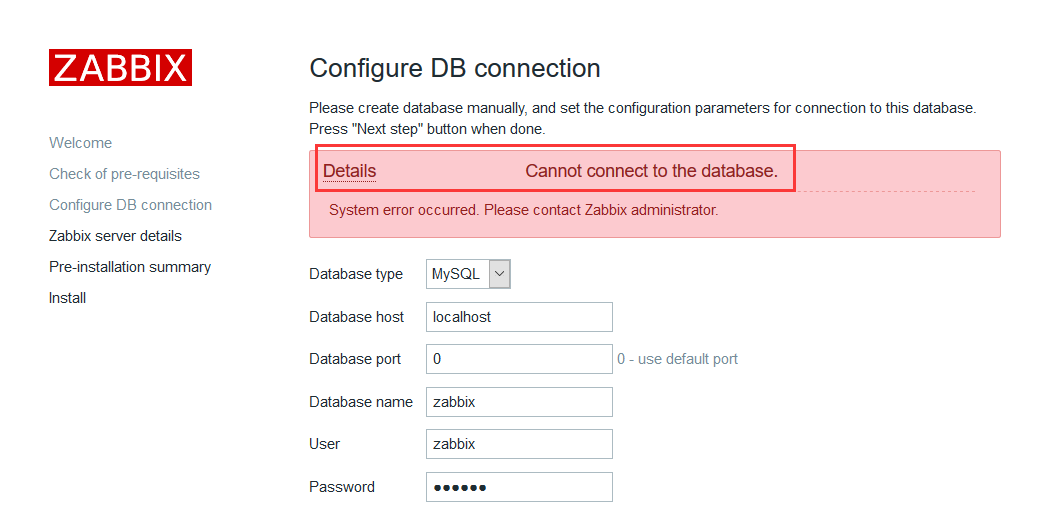Click the 'Configure DB connection' page heading
The height and width of the screenshot is (524, 1043).
pyautogui.click(x=455, y=68)
